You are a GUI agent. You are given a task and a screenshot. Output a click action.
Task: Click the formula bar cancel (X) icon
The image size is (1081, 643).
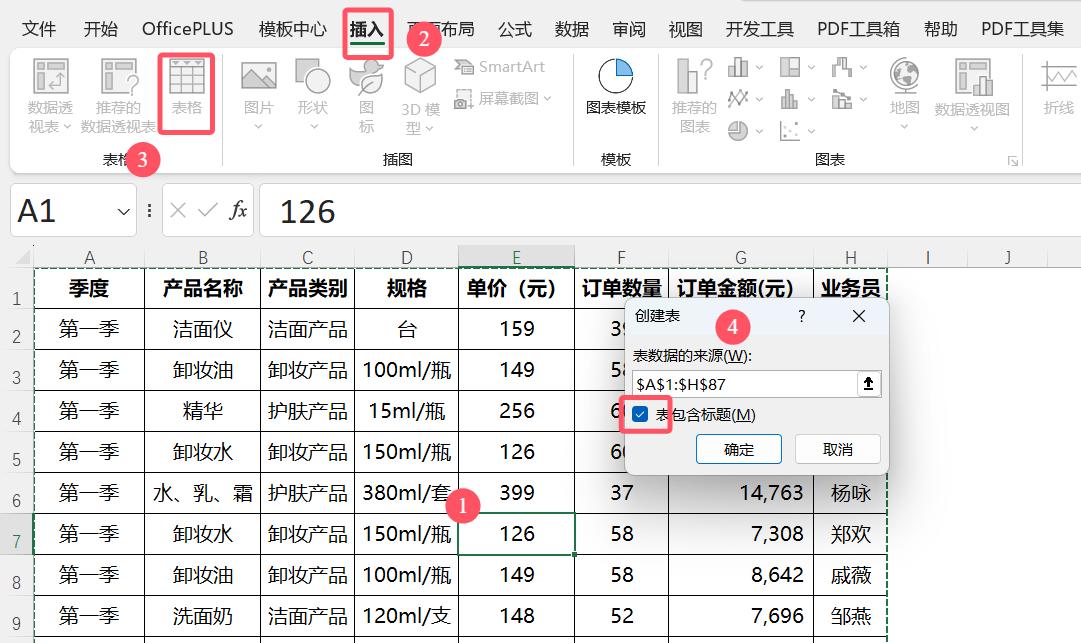point(178,210)
